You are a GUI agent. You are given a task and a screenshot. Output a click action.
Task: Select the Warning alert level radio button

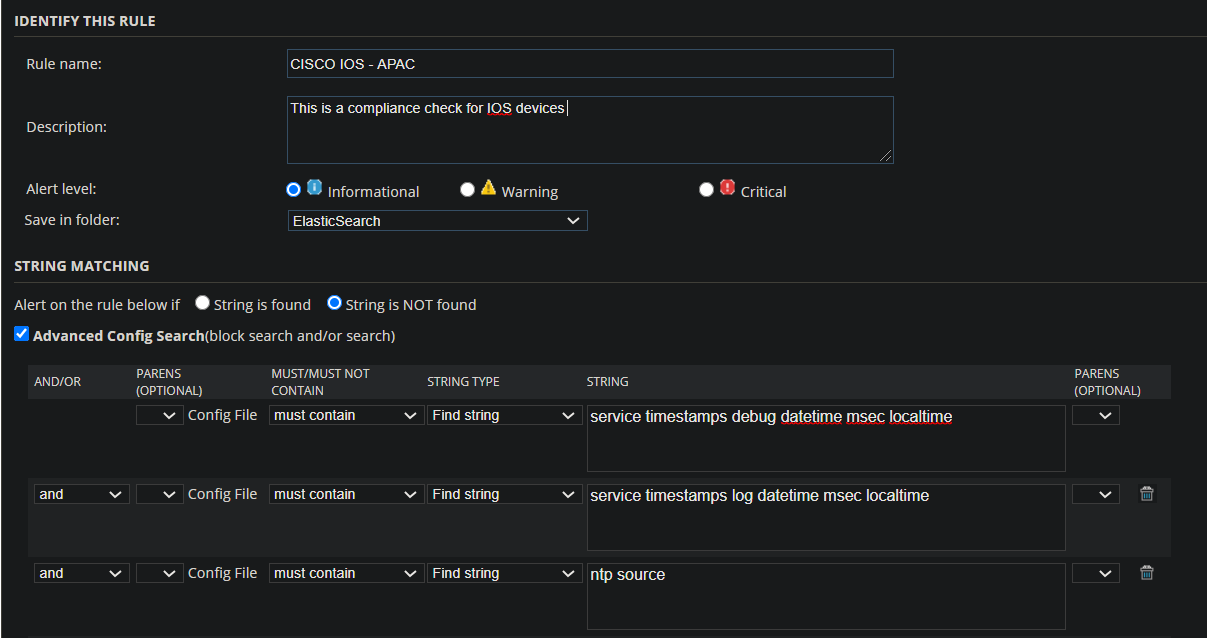467,190
